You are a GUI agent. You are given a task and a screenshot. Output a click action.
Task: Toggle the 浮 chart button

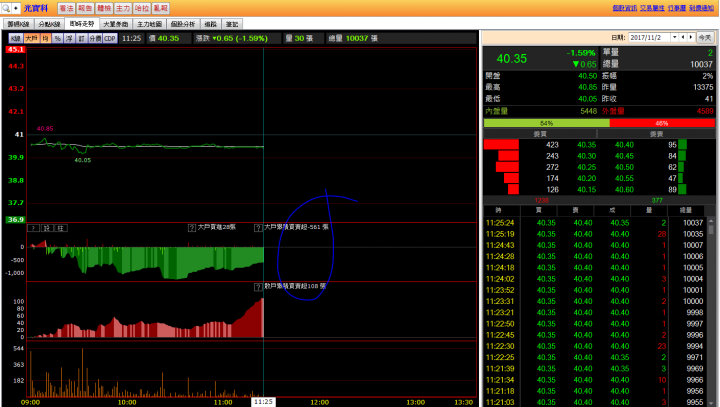click(x=69, y=39)
